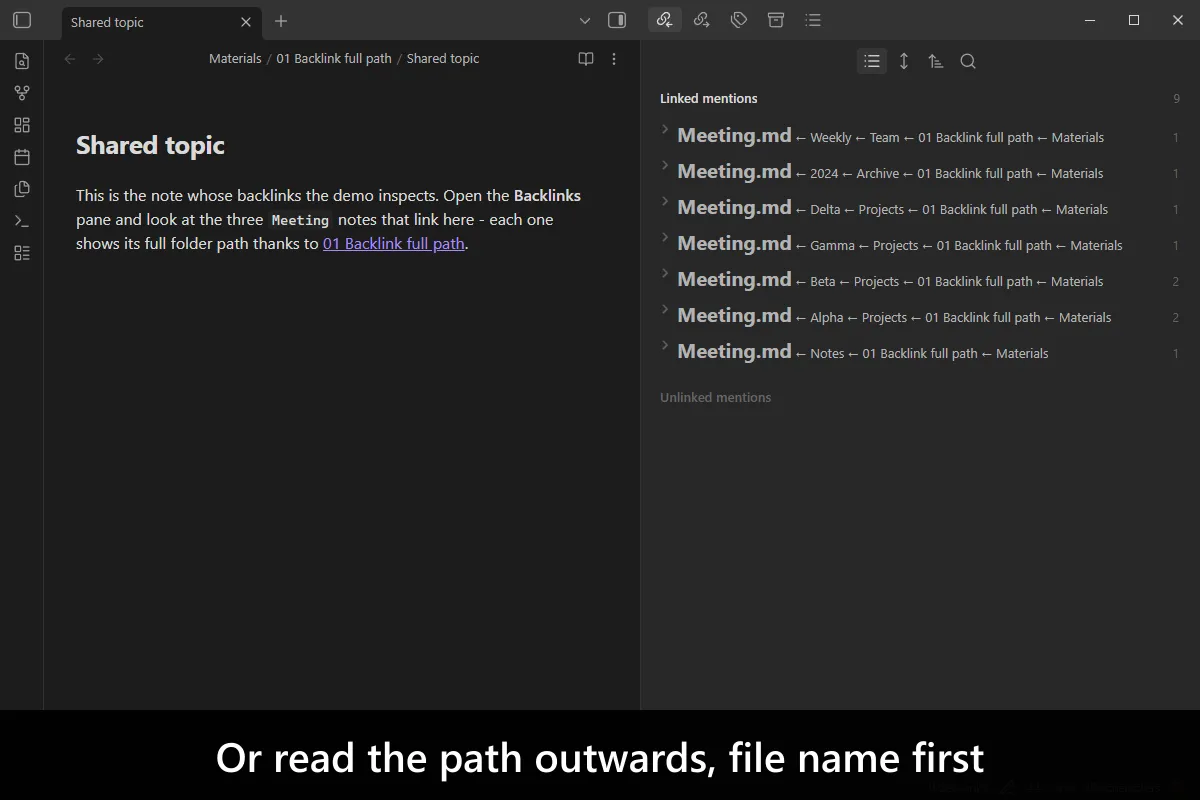Expand the Weekly Team Meeting.md backlink
The height and width of the screenshot is (800, 1200).
coord(665,130)
